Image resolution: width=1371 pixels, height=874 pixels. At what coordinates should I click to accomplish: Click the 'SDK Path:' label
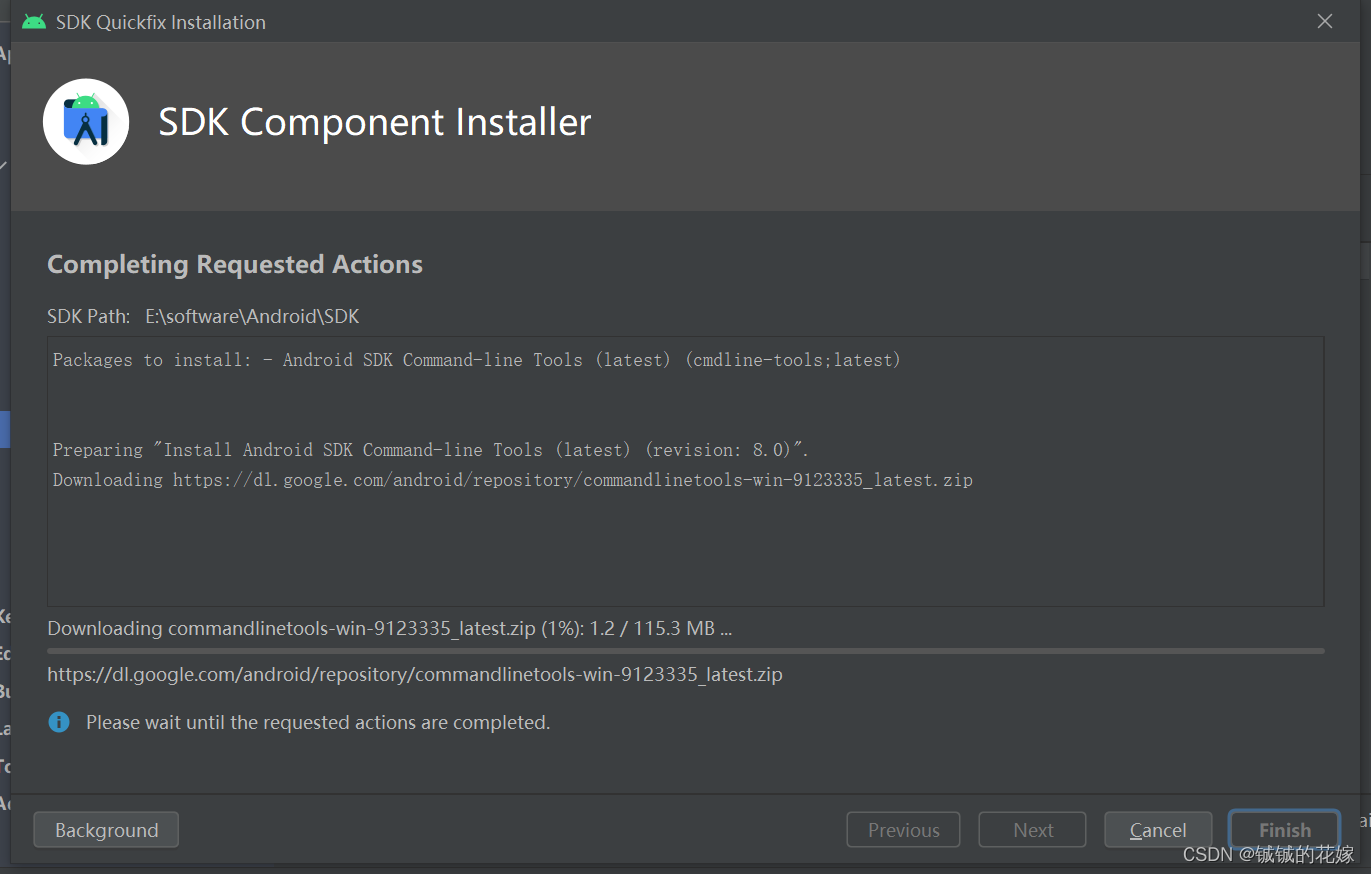(x=89, y=317)
